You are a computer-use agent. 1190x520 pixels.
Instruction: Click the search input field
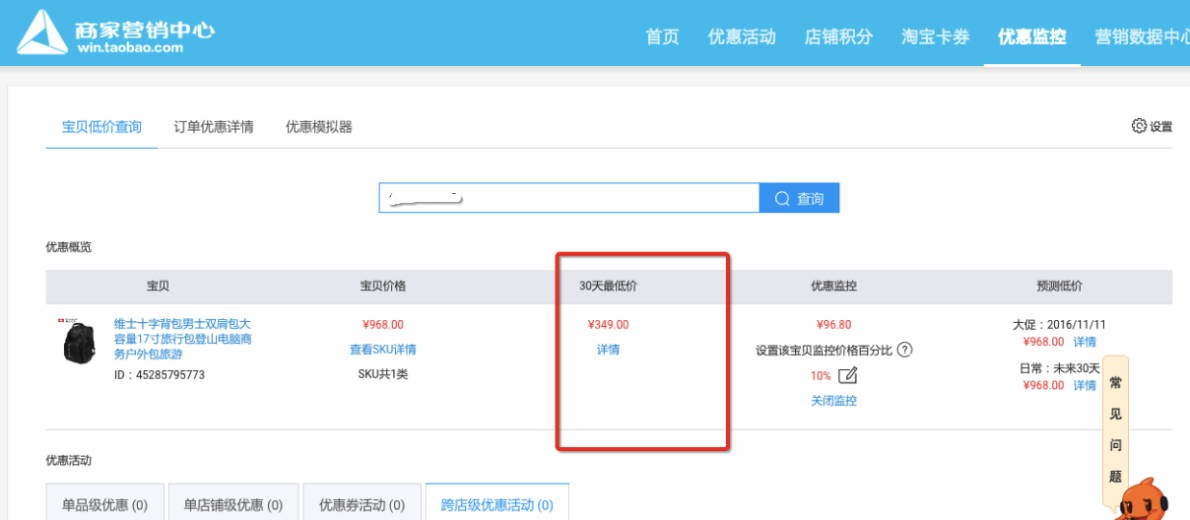point(569,198)
